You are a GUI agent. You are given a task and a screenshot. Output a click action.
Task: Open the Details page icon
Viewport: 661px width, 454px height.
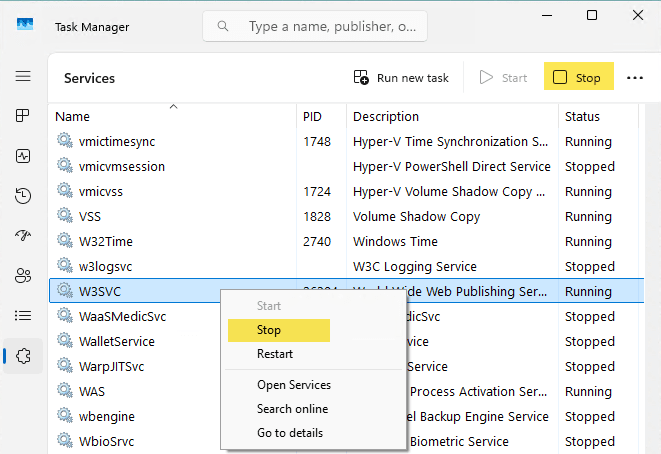click(x=23, y=315)
